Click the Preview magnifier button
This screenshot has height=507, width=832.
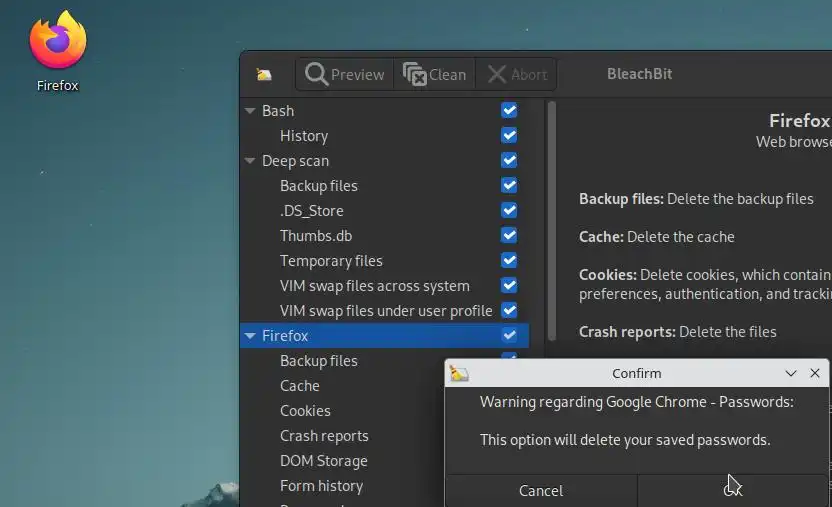(x=345, y=74)
